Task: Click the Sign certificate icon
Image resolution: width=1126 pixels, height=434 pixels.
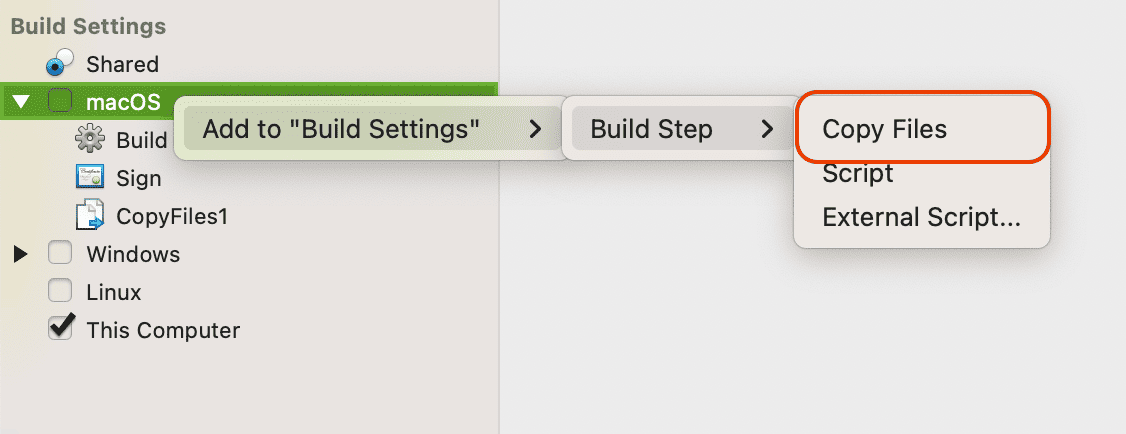Action: (x=91, y=178)
